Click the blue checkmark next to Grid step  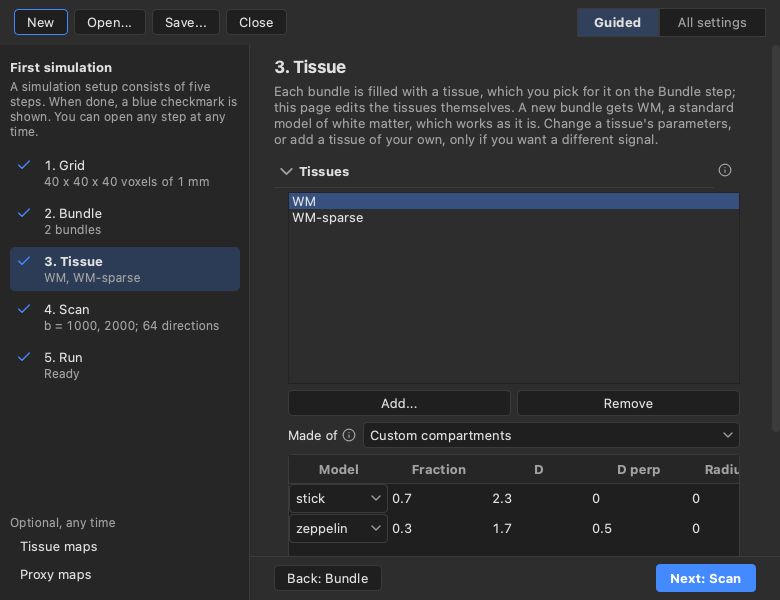(24, 165)
